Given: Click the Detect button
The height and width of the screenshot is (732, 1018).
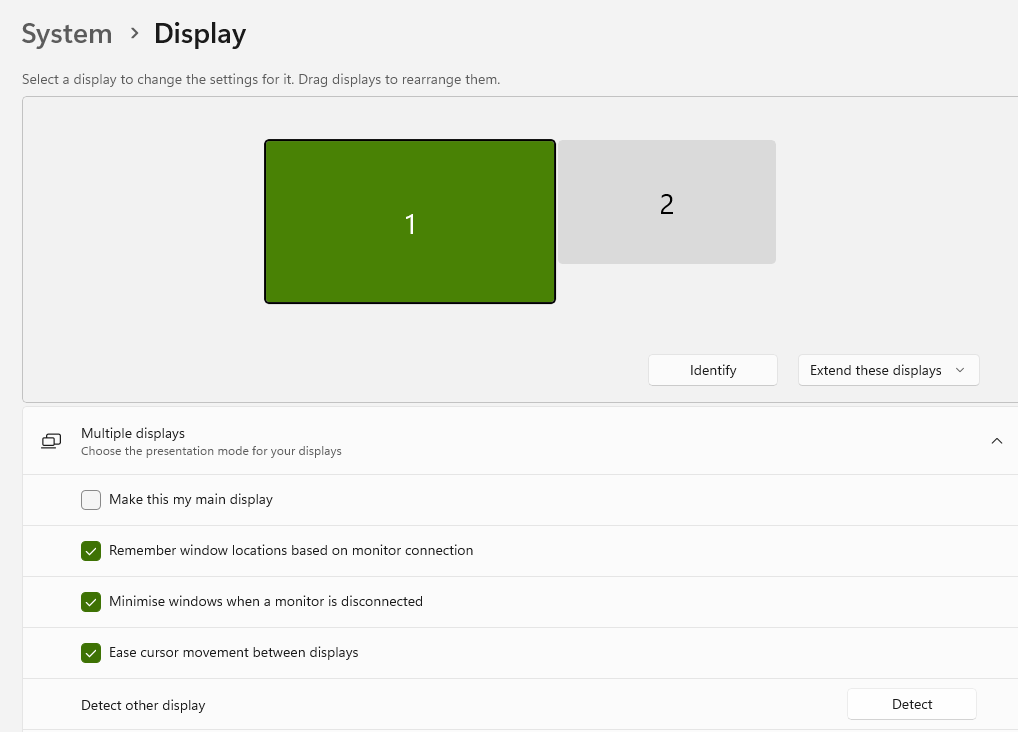Looking at the screenshot, I should pyautogui.click(x=912, y=704).
